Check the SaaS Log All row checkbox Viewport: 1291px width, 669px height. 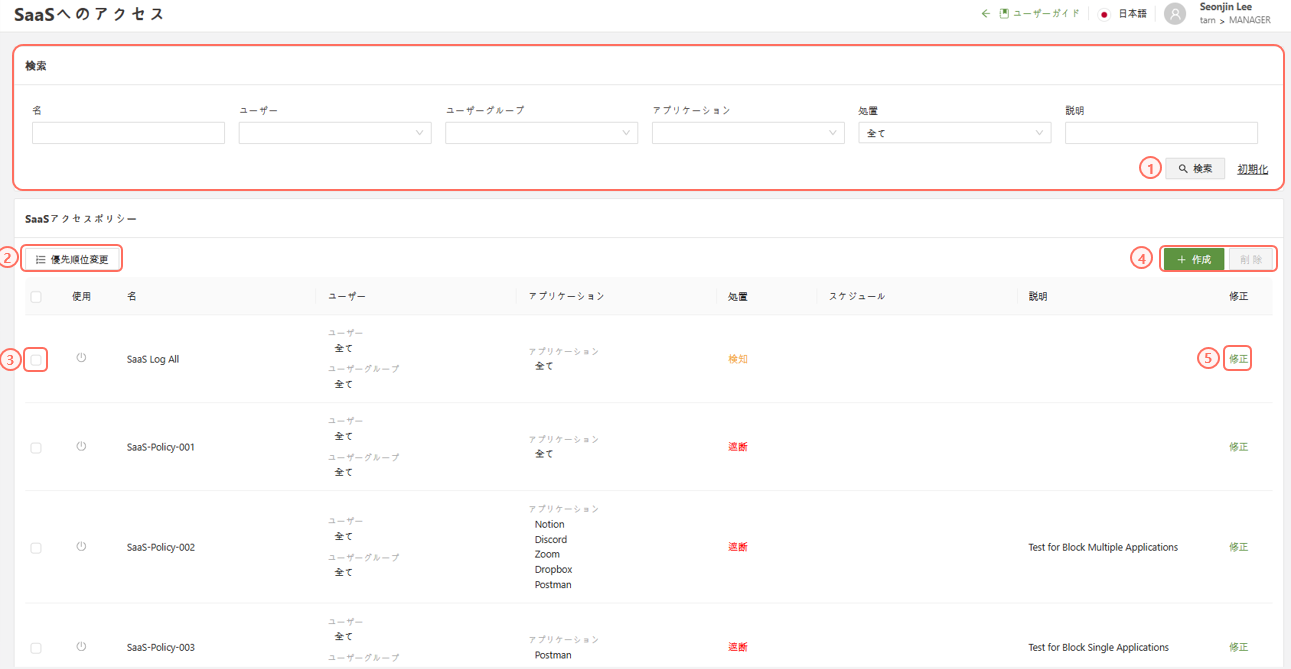pyautogui.click(x=36, y=360)
